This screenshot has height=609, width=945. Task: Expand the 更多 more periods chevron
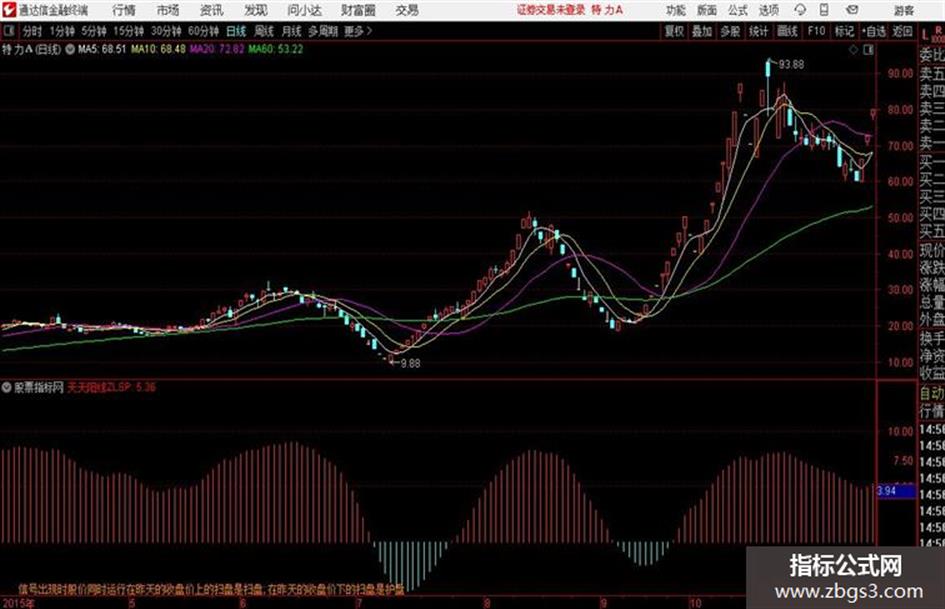pos(359,31)
